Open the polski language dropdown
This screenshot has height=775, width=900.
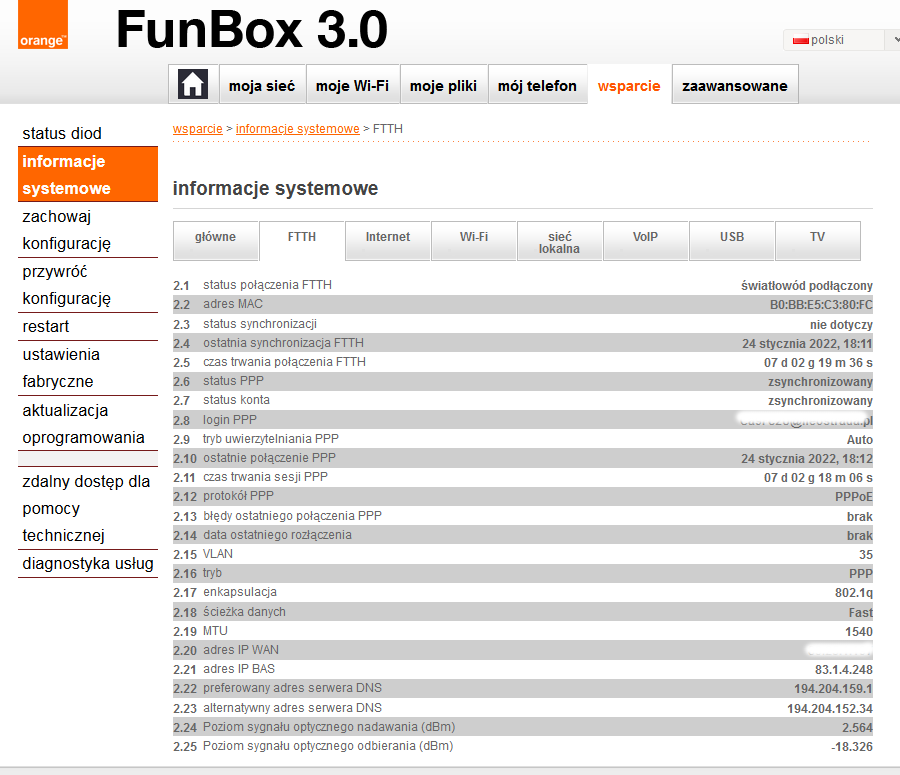(841, 40)
